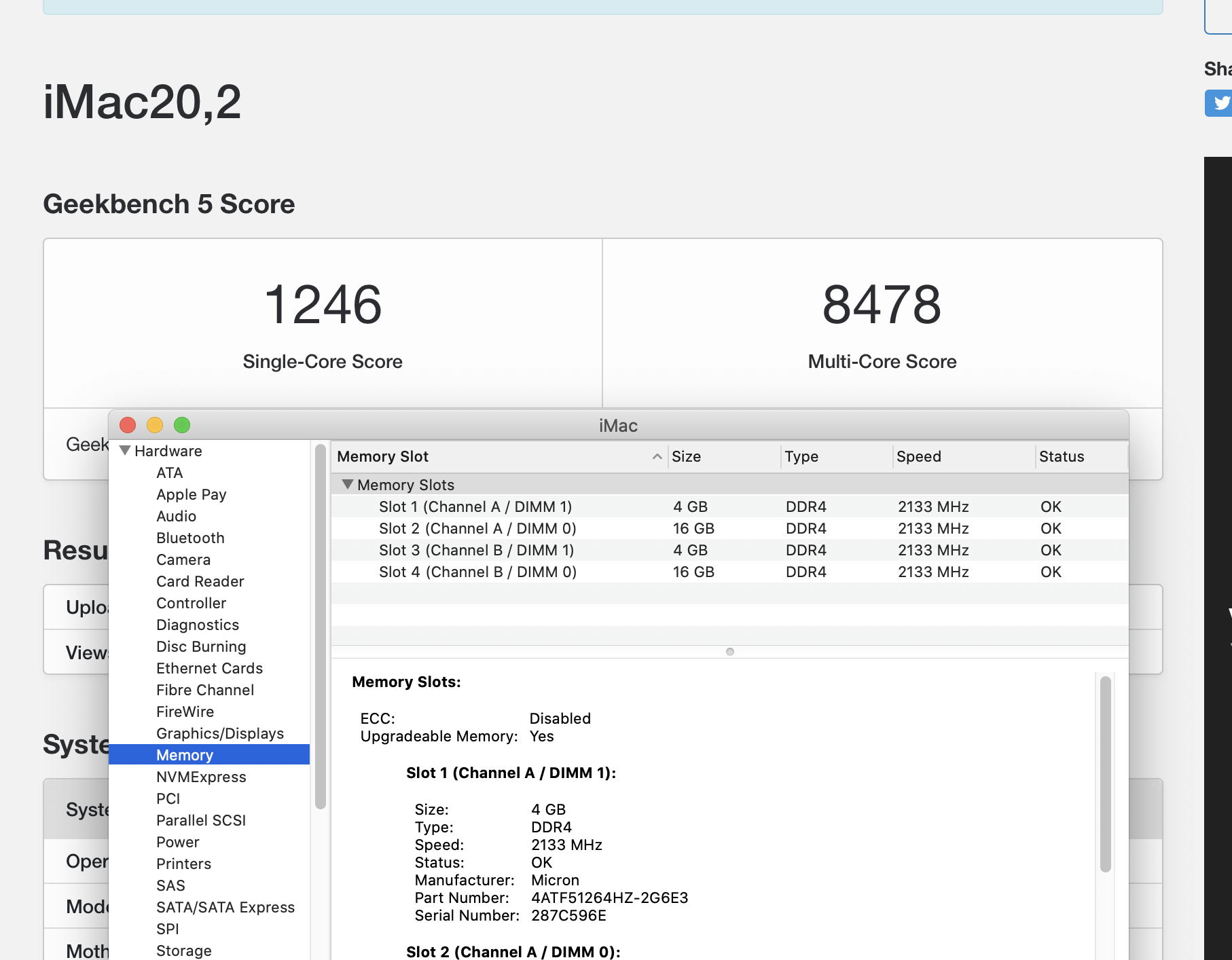Click the memory details pane scrollbar
The width and height of the screenshot is (1232, 960).
(x=1106, y=774)
